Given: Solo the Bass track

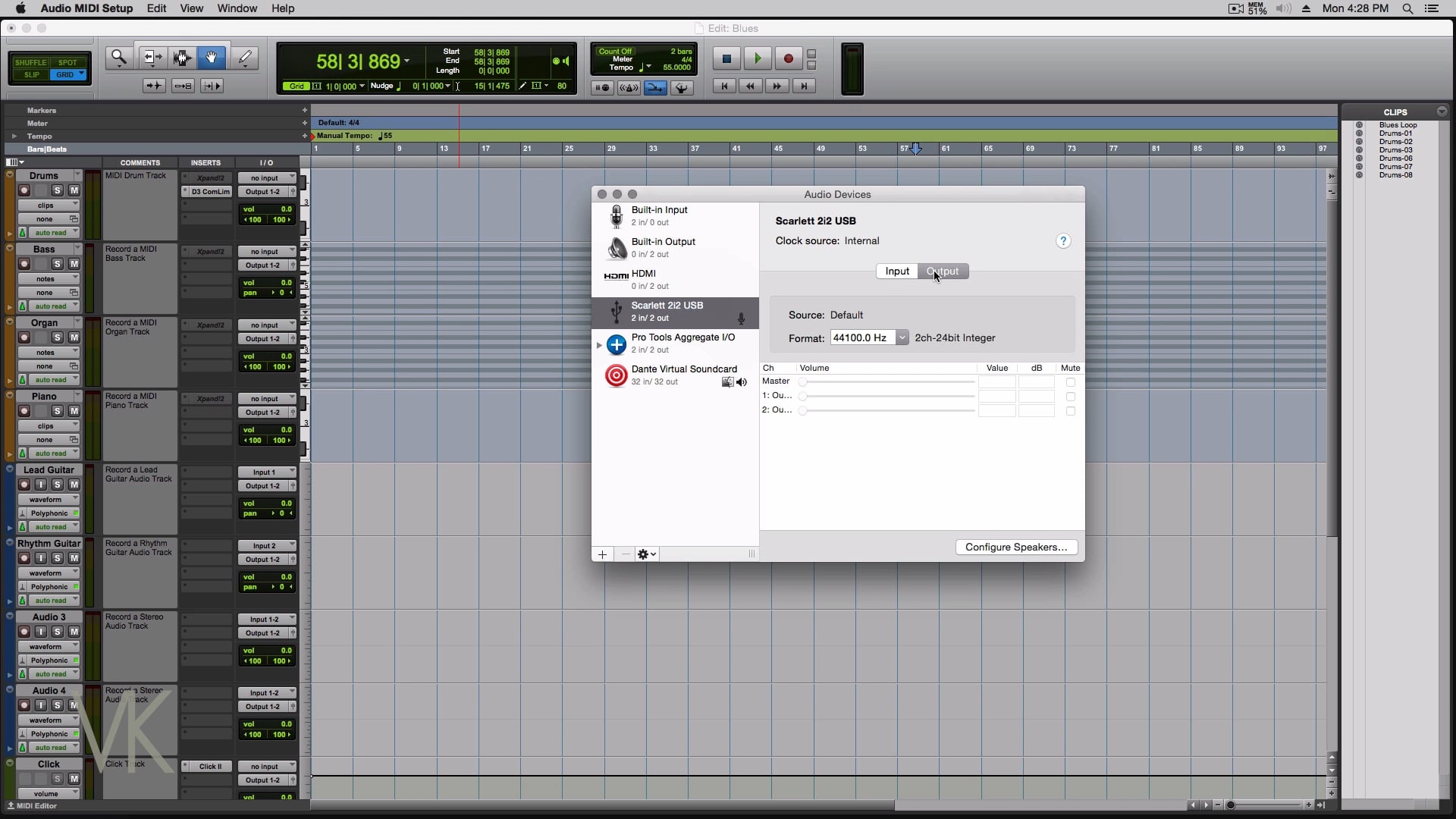Looking at the screenshot, I should (x=57, y=264).
